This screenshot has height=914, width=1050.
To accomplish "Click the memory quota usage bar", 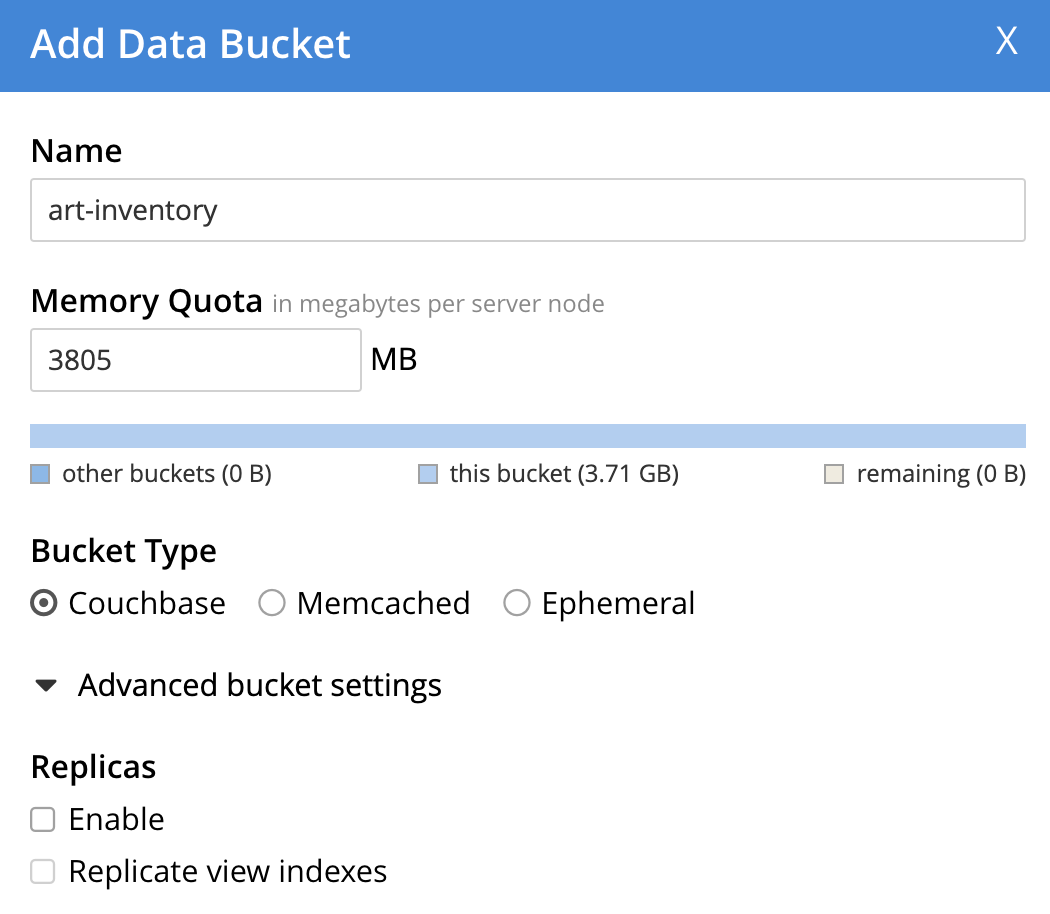I will 528,436.
